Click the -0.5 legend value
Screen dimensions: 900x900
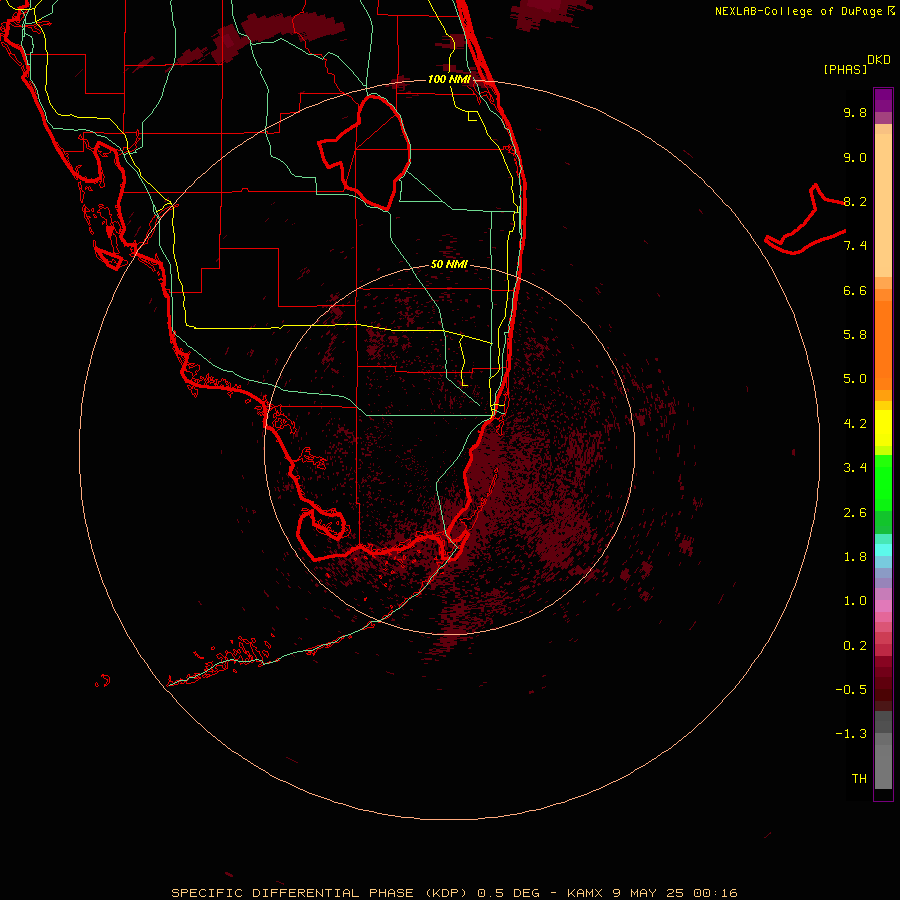click(851, 690)
